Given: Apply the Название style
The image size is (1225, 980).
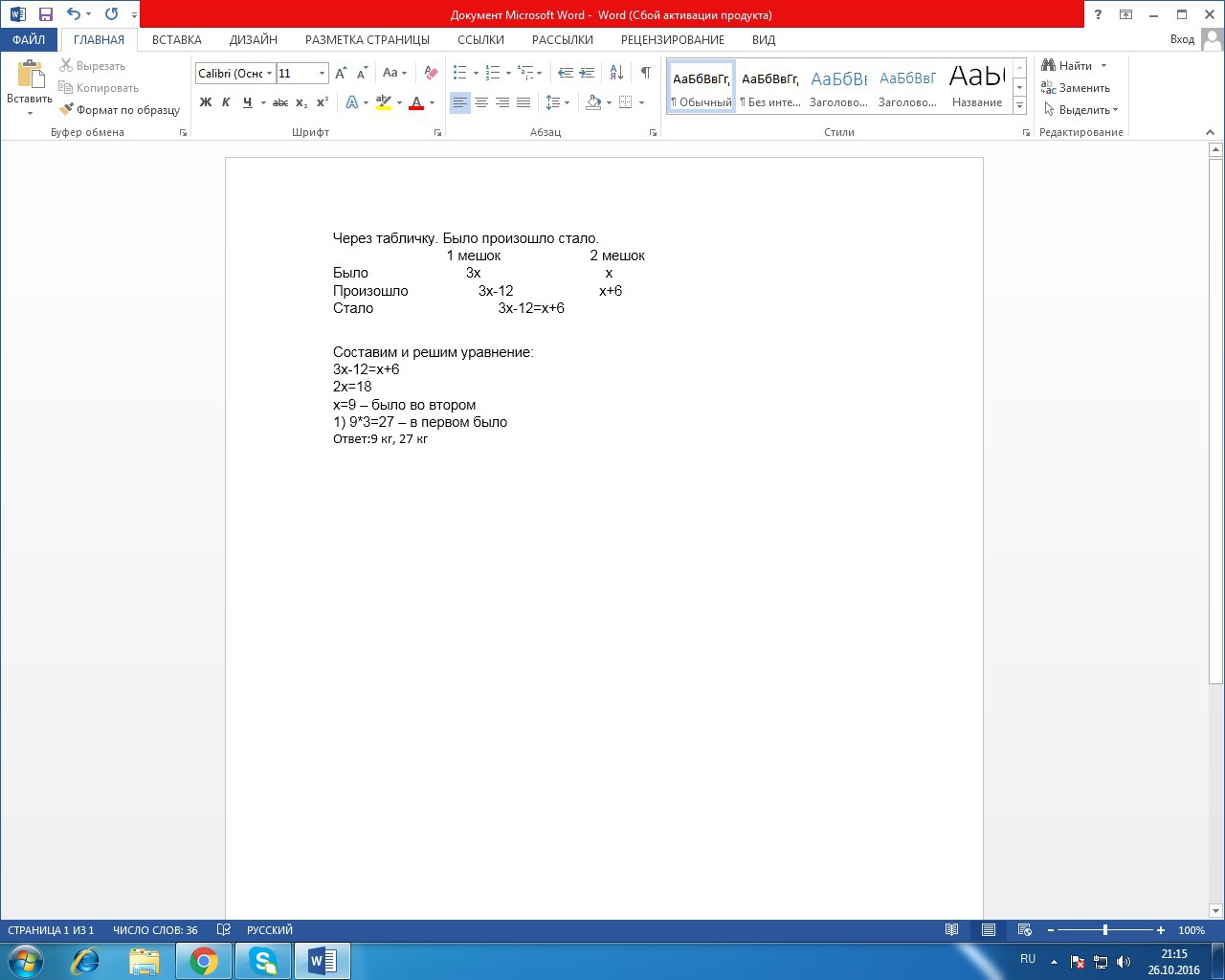Looking at the screenshot, I should click(977, 86).
